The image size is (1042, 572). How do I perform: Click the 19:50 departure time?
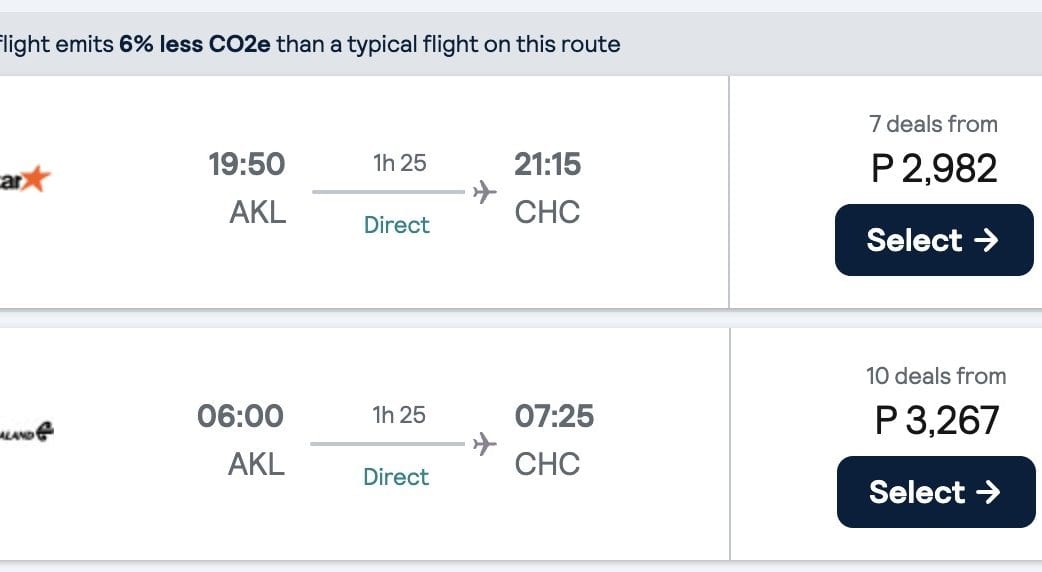(x=246, y=164)
